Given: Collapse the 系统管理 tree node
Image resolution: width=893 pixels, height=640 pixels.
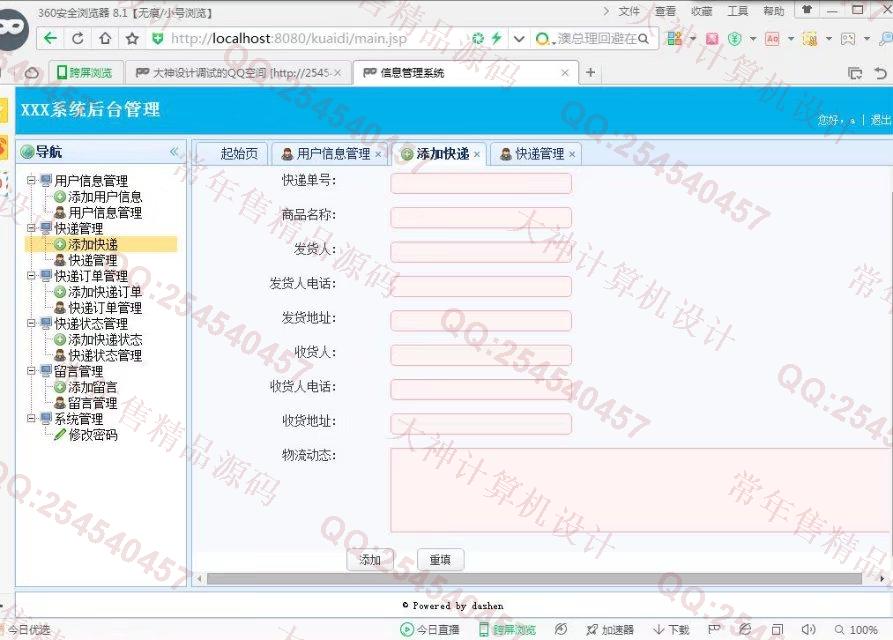Looking at the screenshot, I should [x=31, y=419].
